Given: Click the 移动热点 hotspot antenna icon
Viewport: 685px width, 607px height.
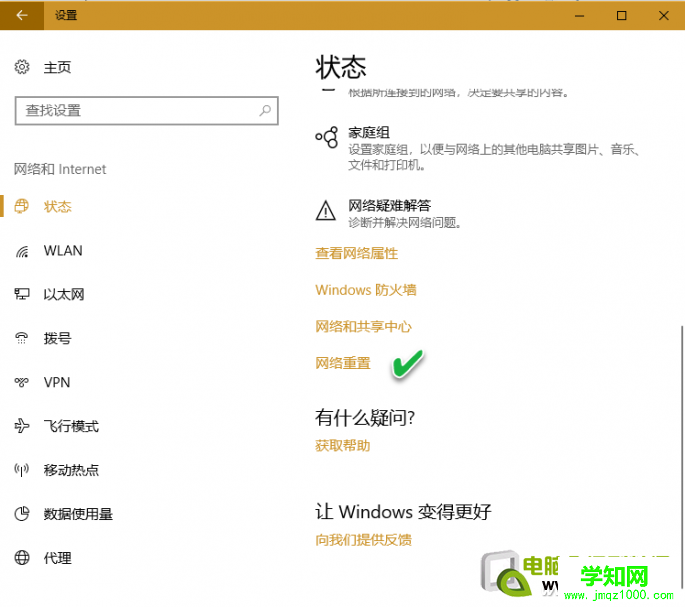Looking at the screenshot, I should click(22, 470).
